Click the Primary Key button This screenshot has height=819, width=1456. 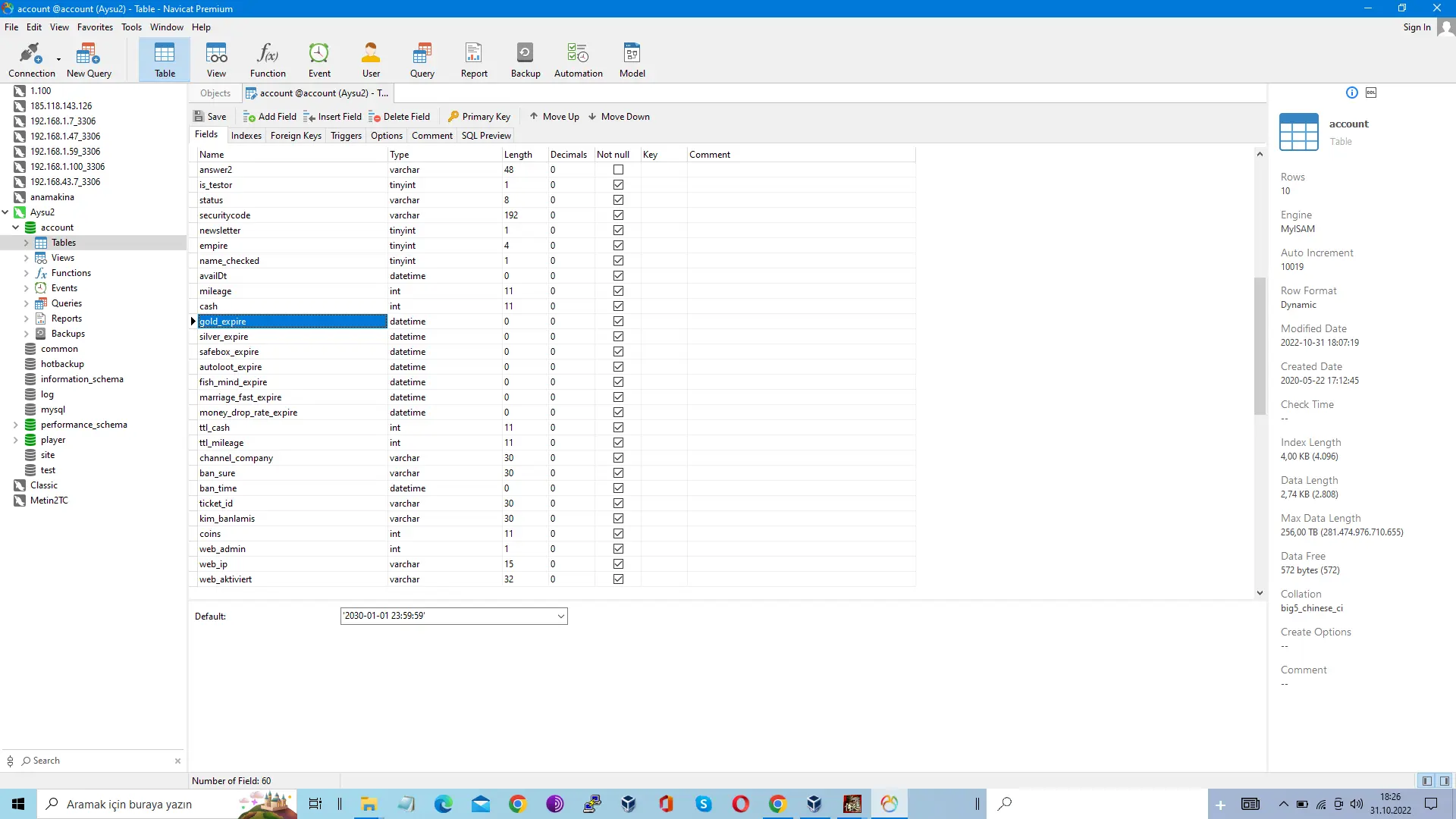tap(479, 117)
